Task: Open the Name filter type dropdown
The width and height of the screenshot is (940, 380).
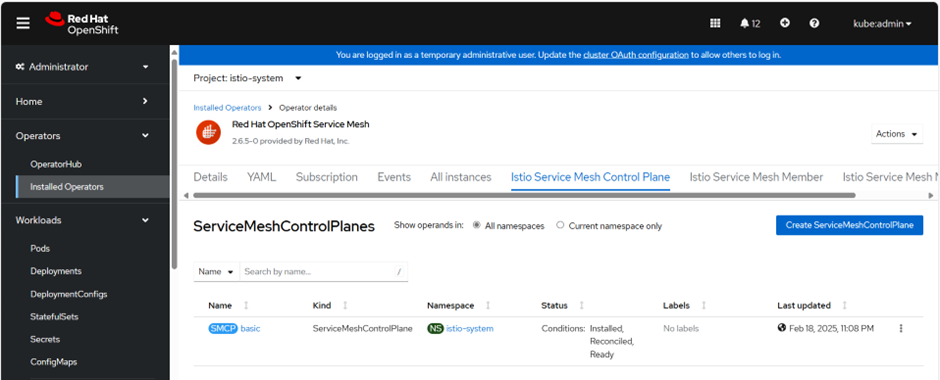Action: [x=216, y=272]
